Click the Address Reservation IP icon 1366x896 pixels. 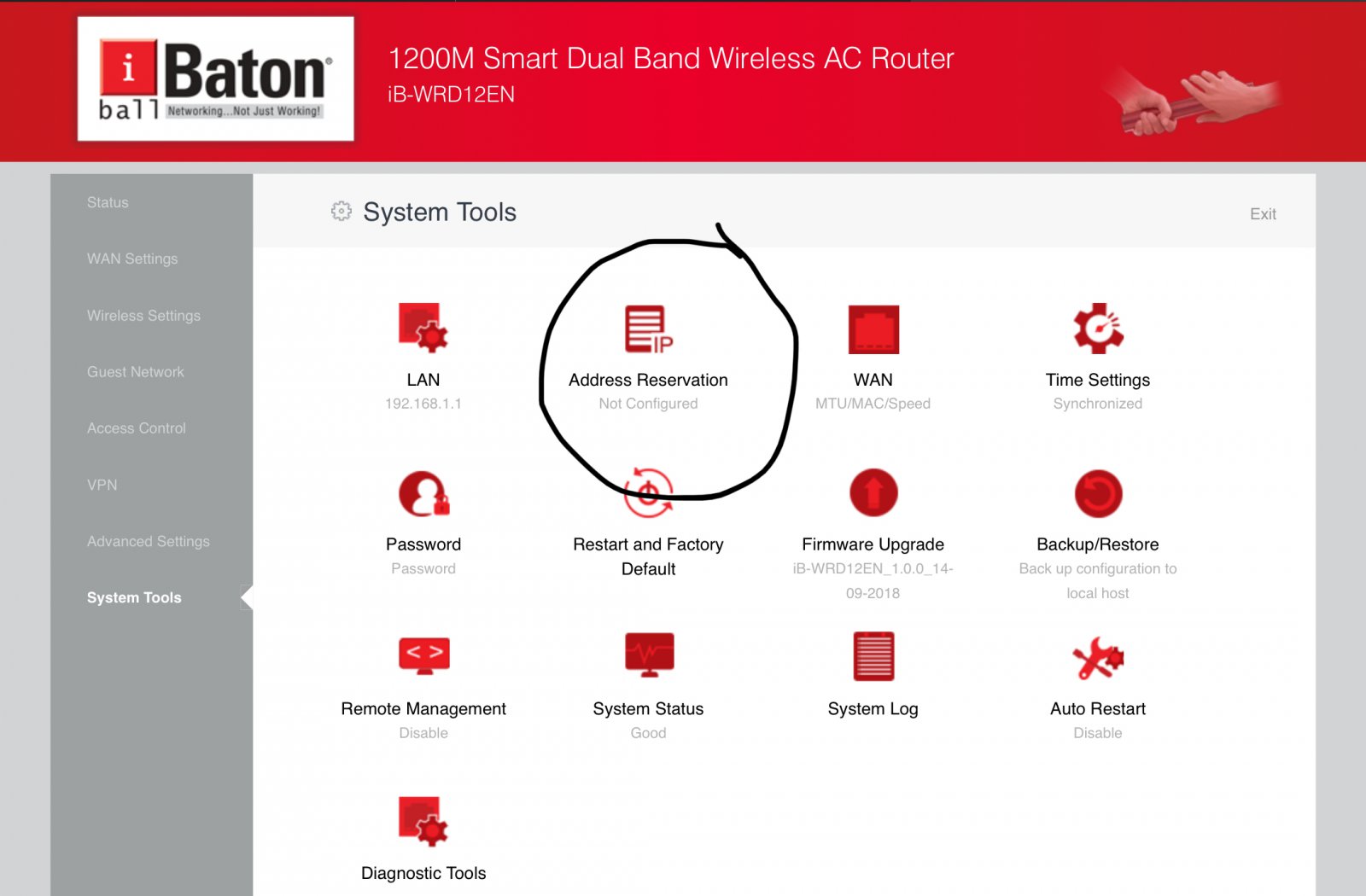pos(648,329)
